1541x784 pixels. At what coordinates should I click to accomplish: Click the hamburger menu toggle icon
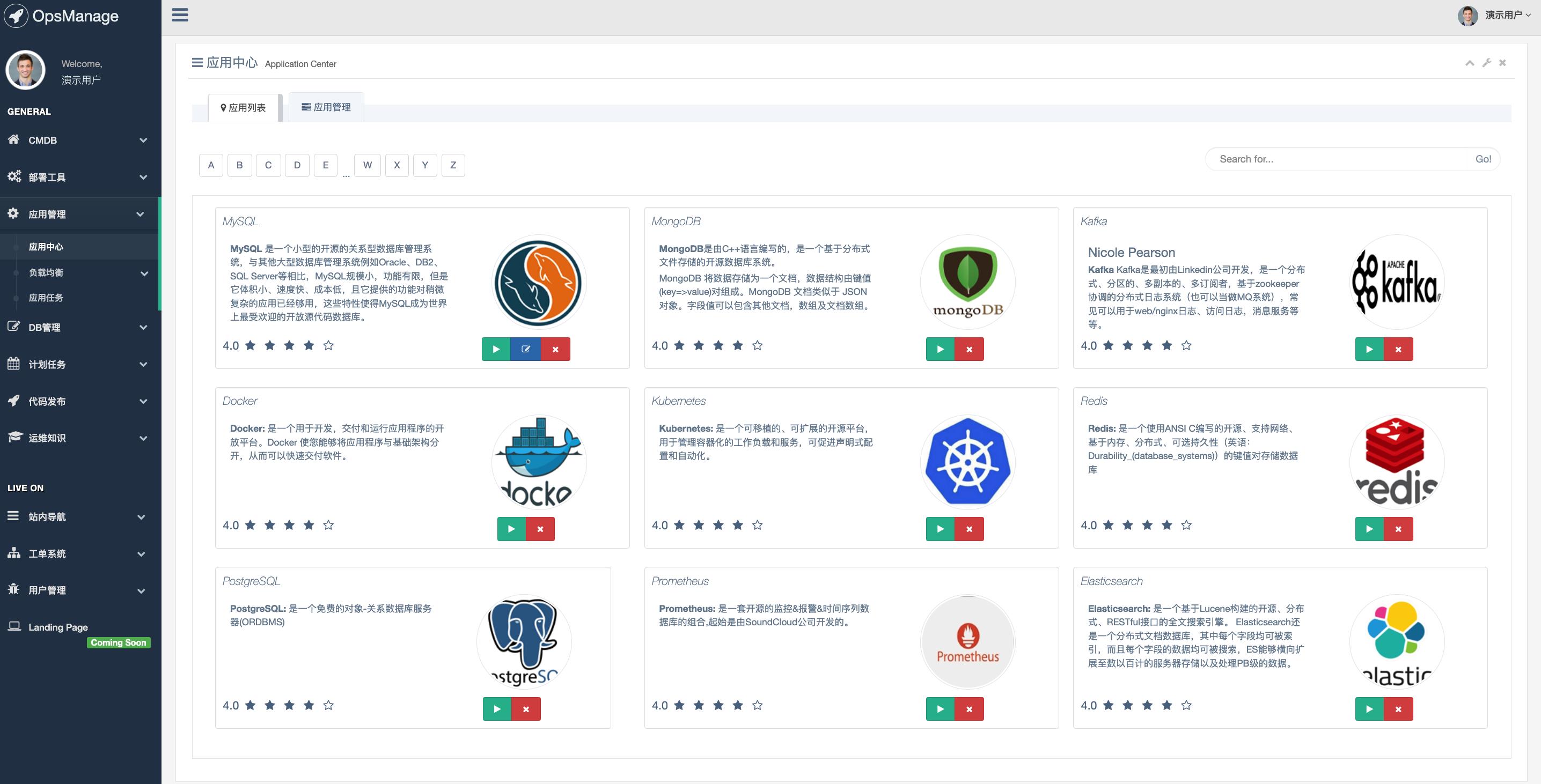pos(180,15)
